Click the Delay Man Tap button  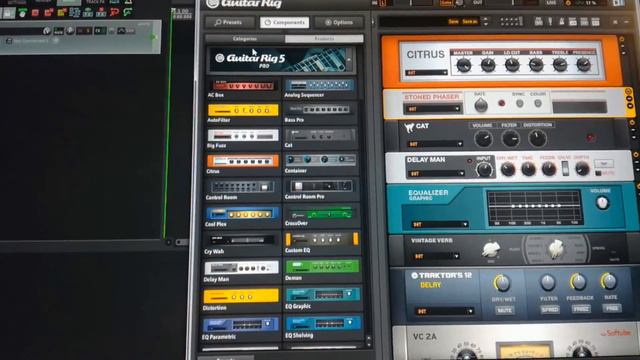pyautogui.click(x=604, y=163)
